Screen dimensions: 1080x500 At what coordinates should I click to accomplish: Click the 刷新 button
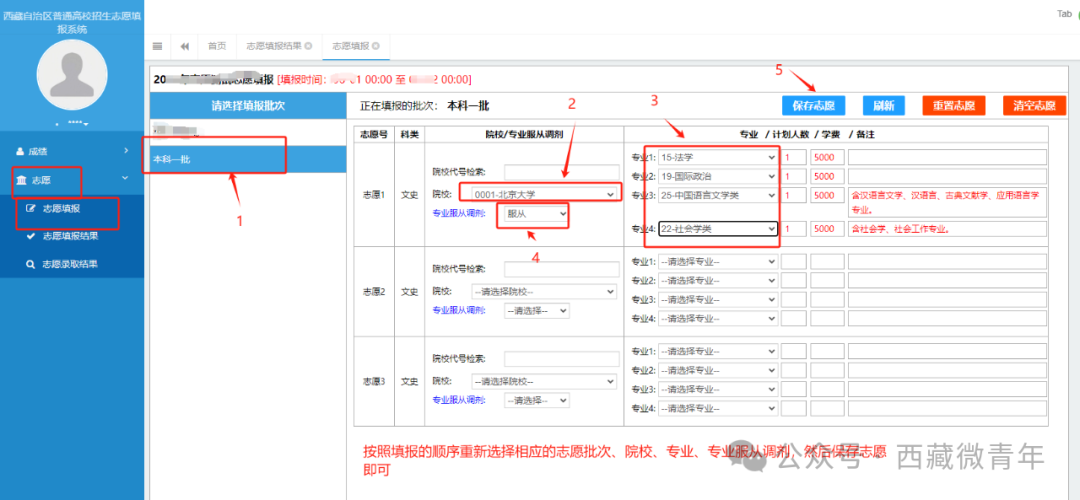pos(884,106)
